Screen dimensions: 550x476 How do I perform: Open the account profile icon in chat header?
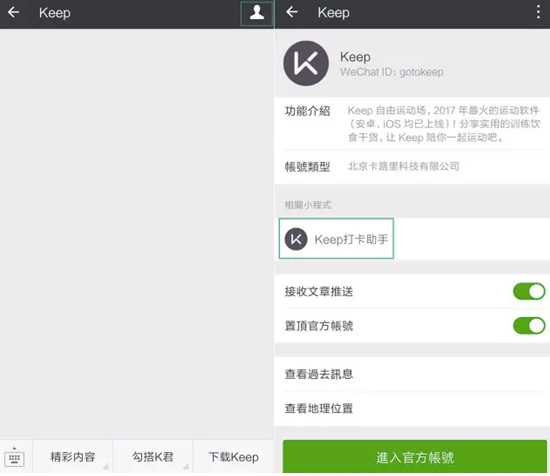257,13
